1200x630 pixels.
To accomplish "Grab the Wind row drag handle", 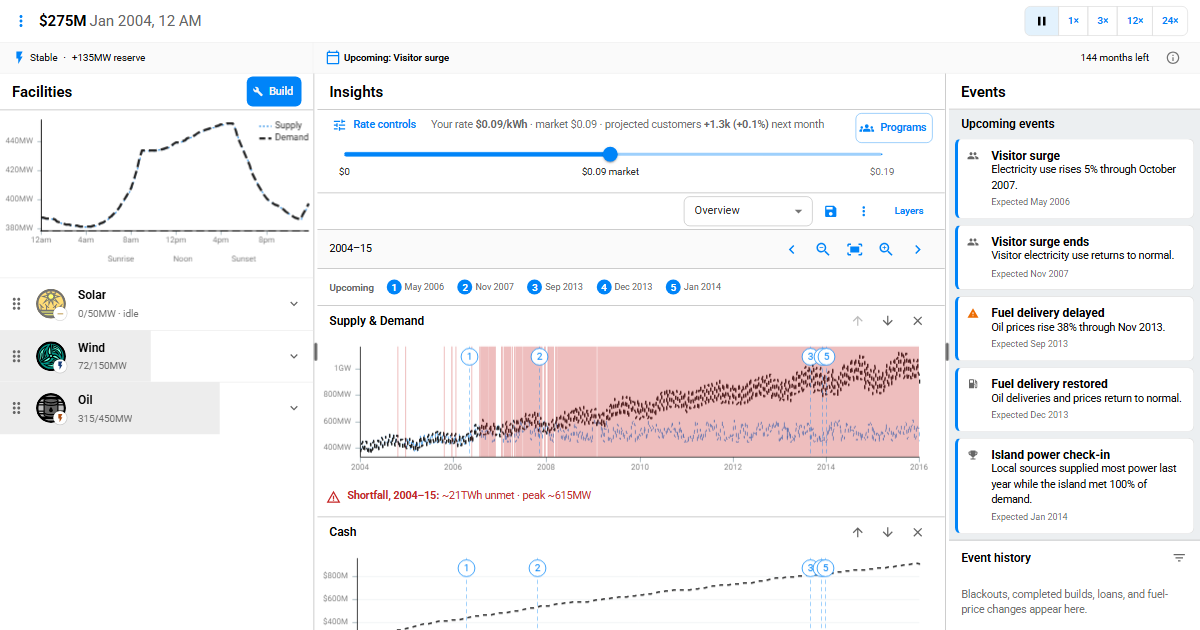I will 16,356.
